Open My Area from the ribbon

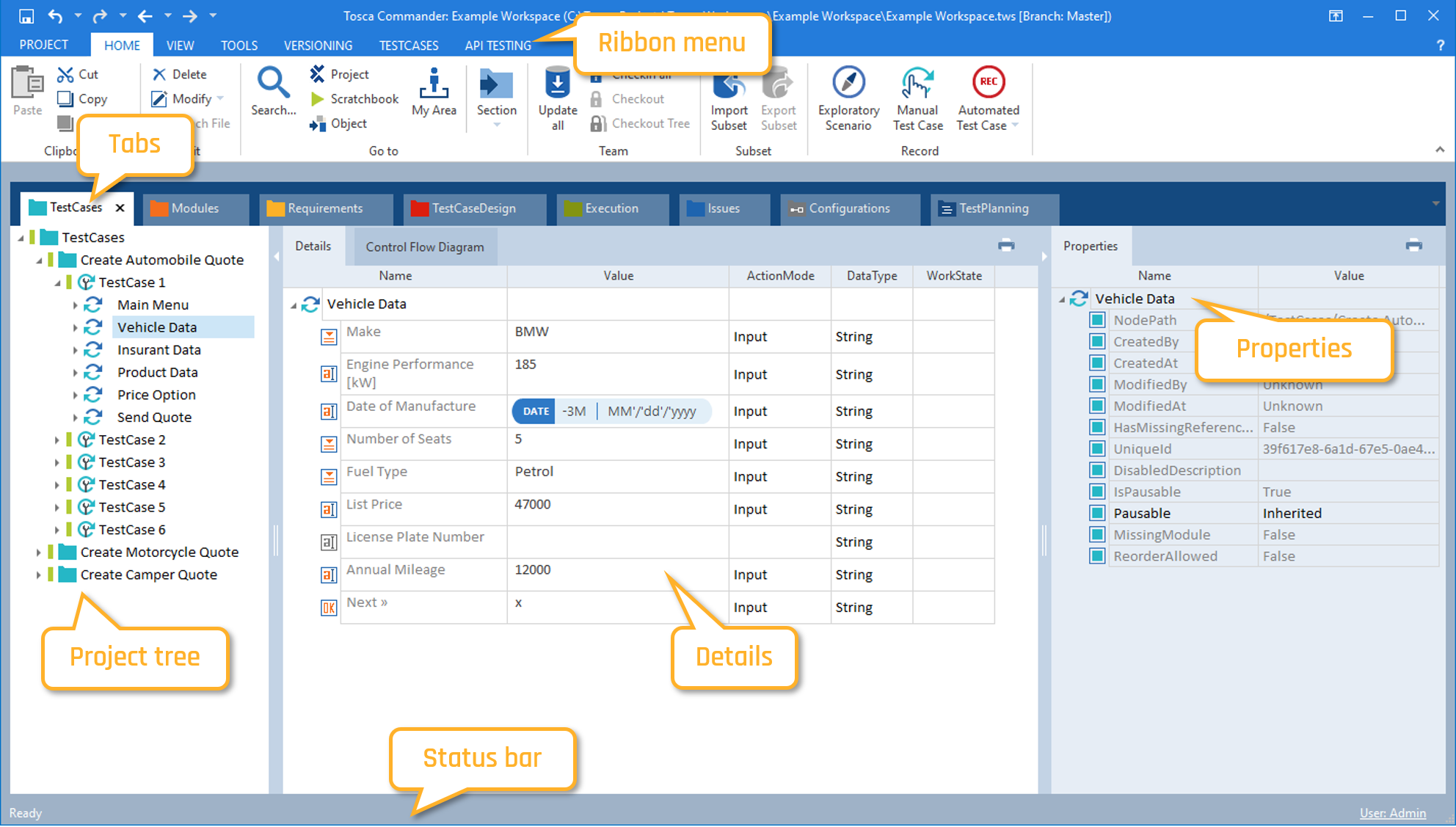434,83
